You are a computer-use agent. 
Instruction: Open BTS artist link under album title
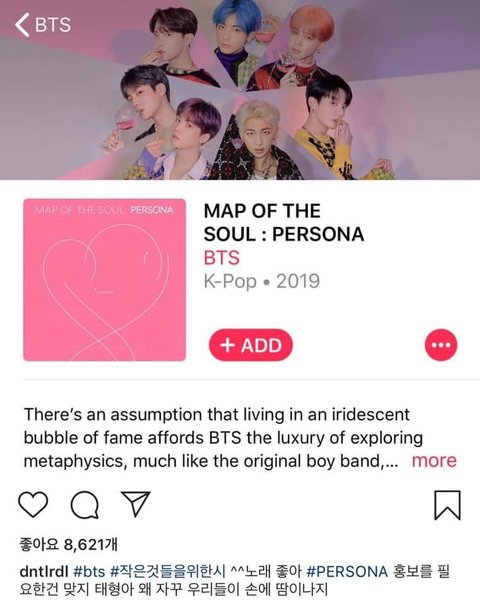(221, 258)
